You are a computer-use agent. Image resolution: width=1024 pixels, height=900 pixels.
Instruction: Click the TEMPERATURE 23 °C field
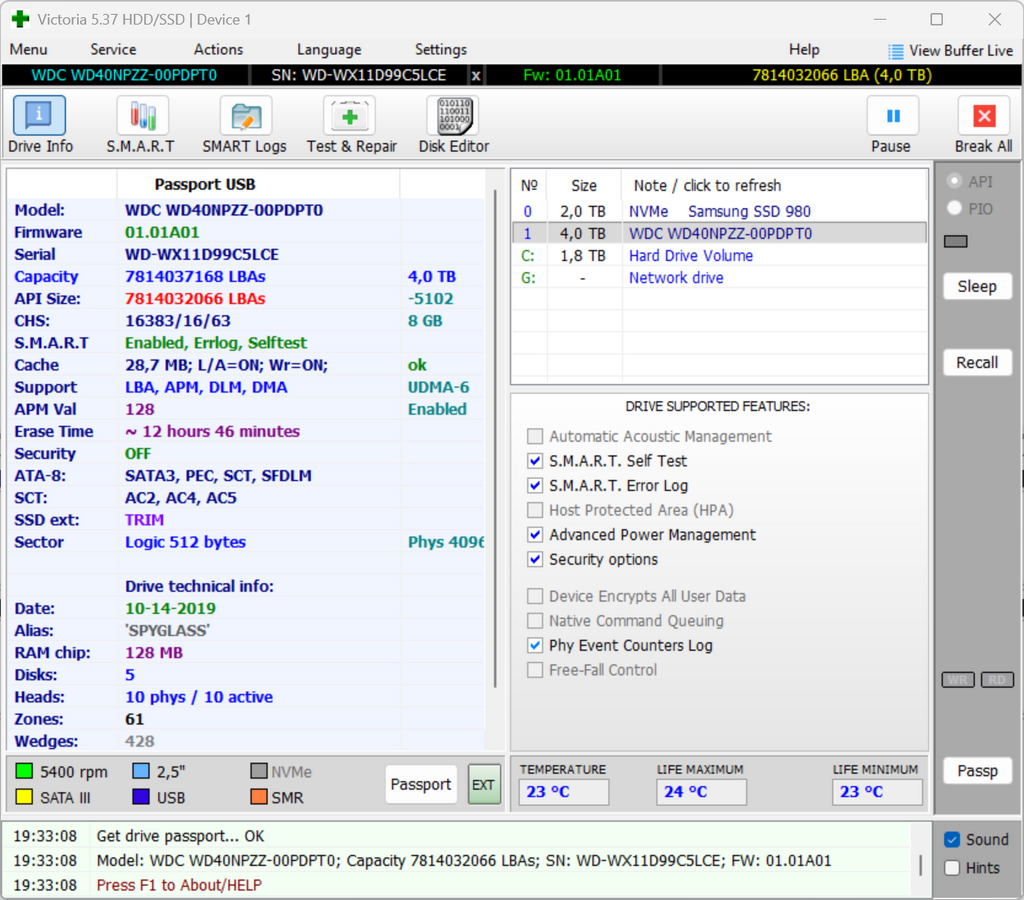coord(564,792)
